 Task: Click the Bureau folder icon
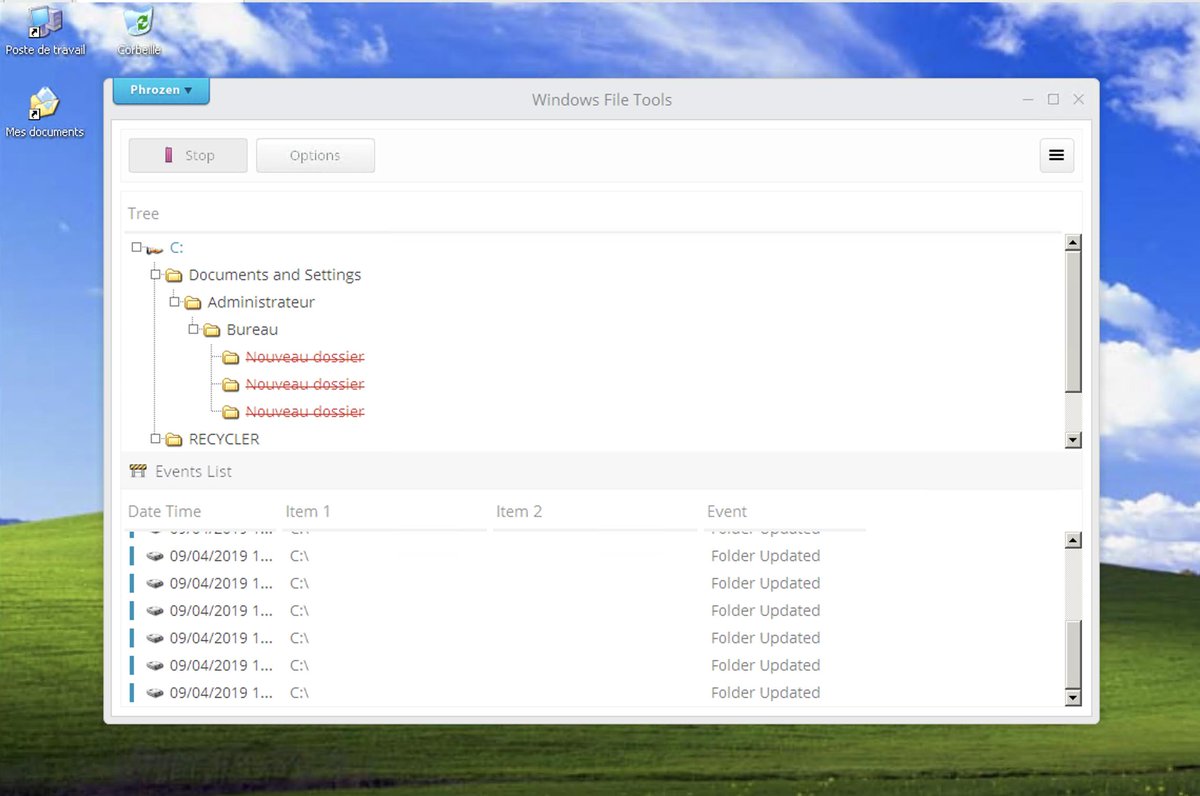pos(212,330)
